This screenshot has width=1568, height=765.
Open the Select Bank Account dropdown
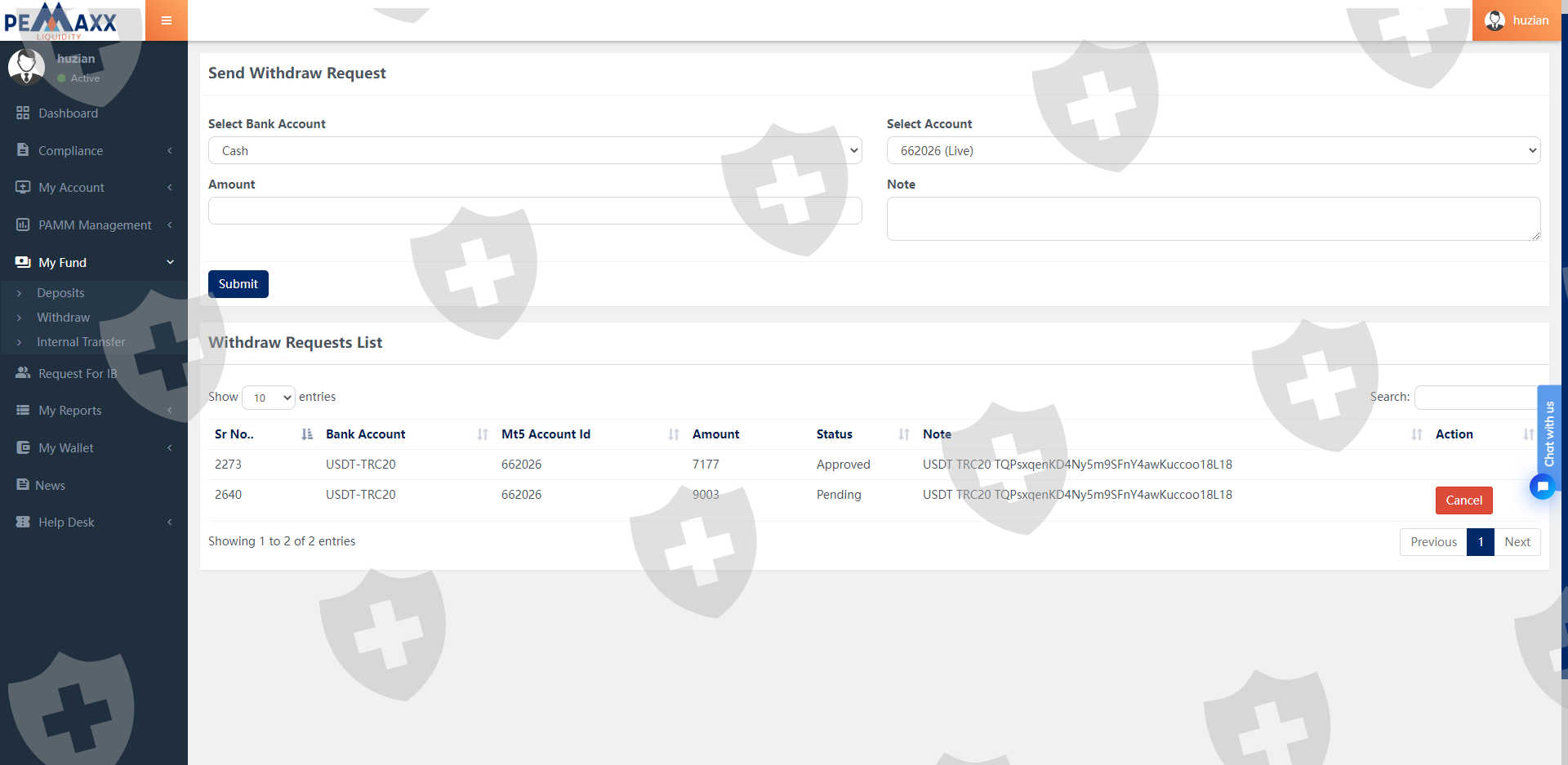[535, 150]
